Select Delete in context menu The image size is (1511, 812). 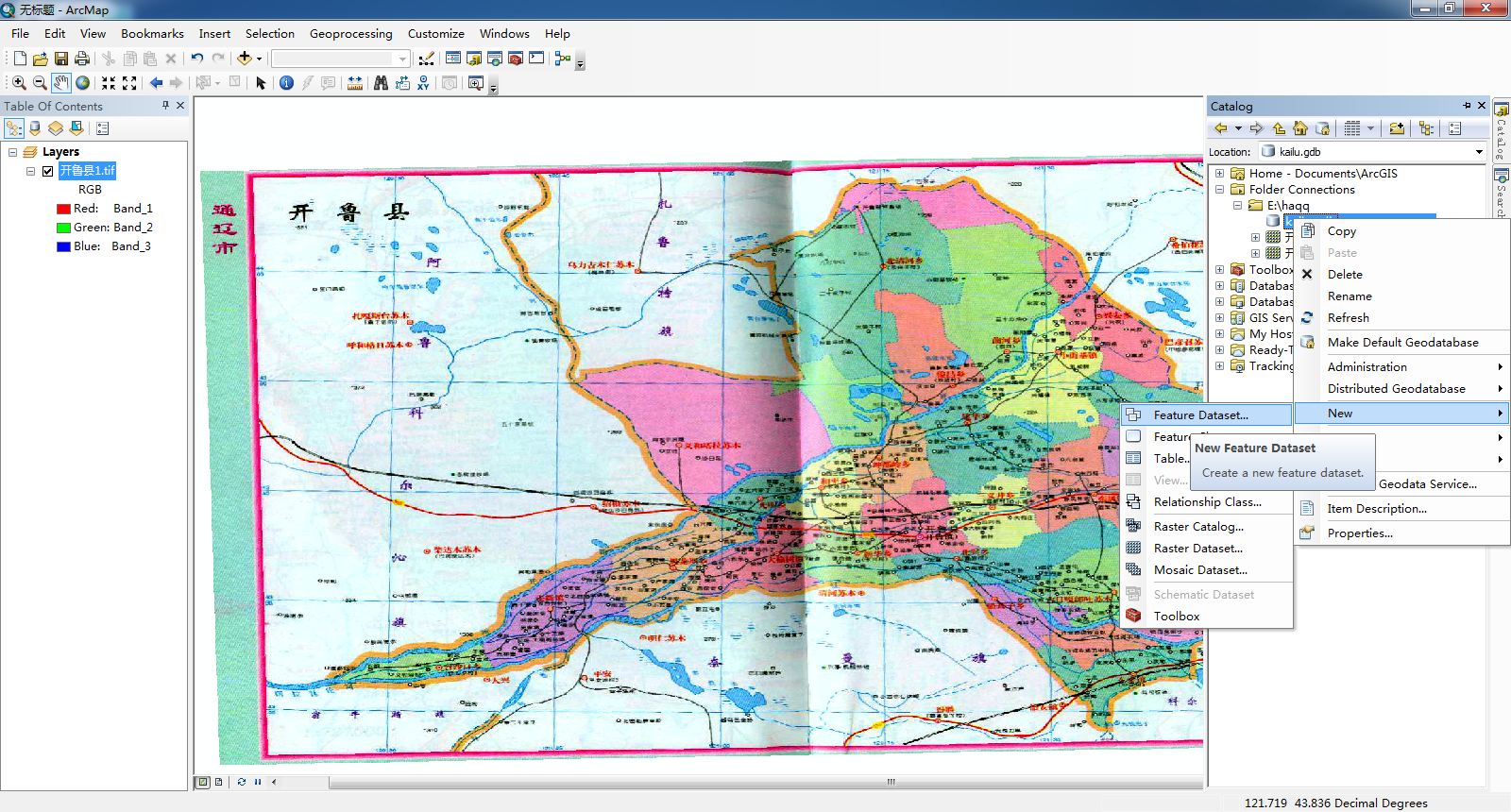1402,275
